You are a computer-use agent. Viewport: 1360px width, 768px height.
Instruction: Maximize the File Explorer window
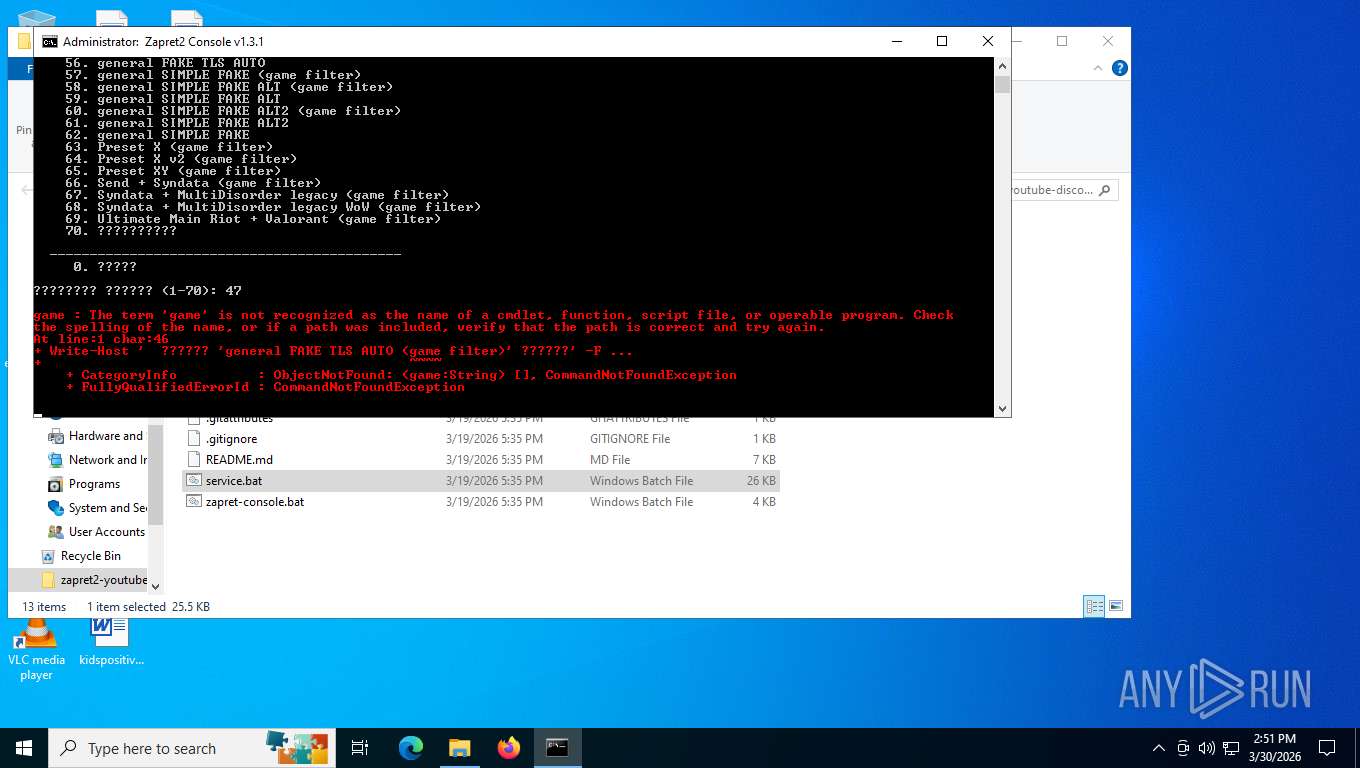click(x=1062, y=41)
